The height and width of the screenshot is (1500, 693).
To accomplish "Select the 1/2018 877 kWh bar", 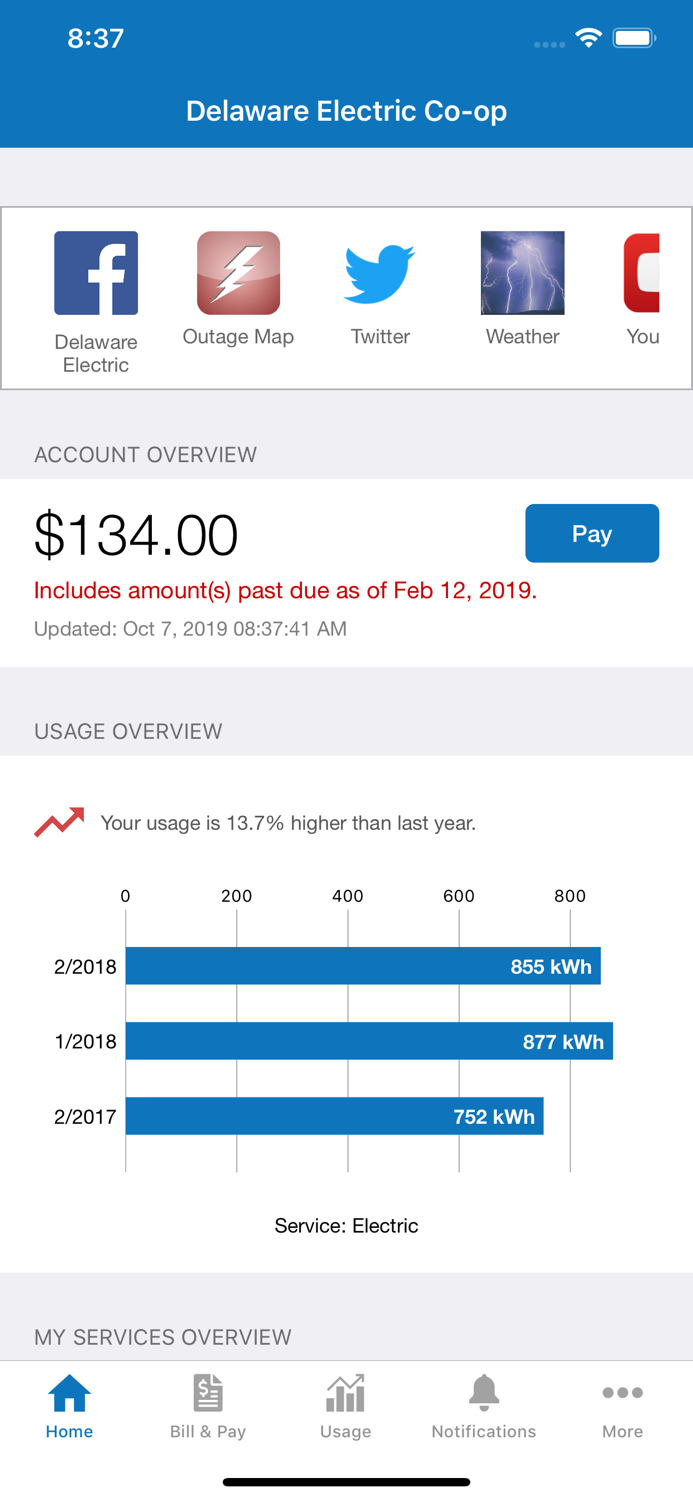I will pos(368,1041).
